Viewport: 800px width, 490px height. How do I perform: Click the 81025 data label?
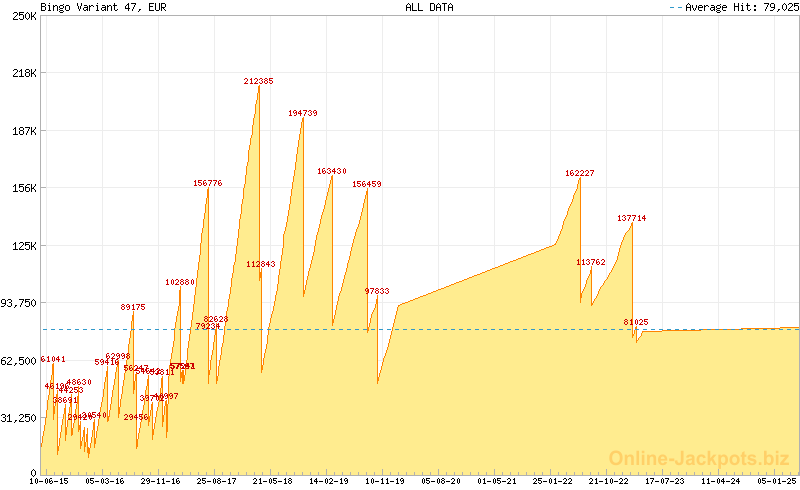pos(636,322)
